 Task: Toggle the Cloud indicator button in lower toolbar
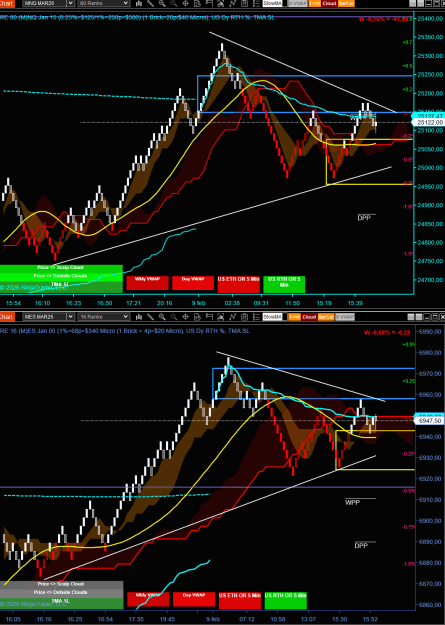pyautogui.click(x=309, y=317)
